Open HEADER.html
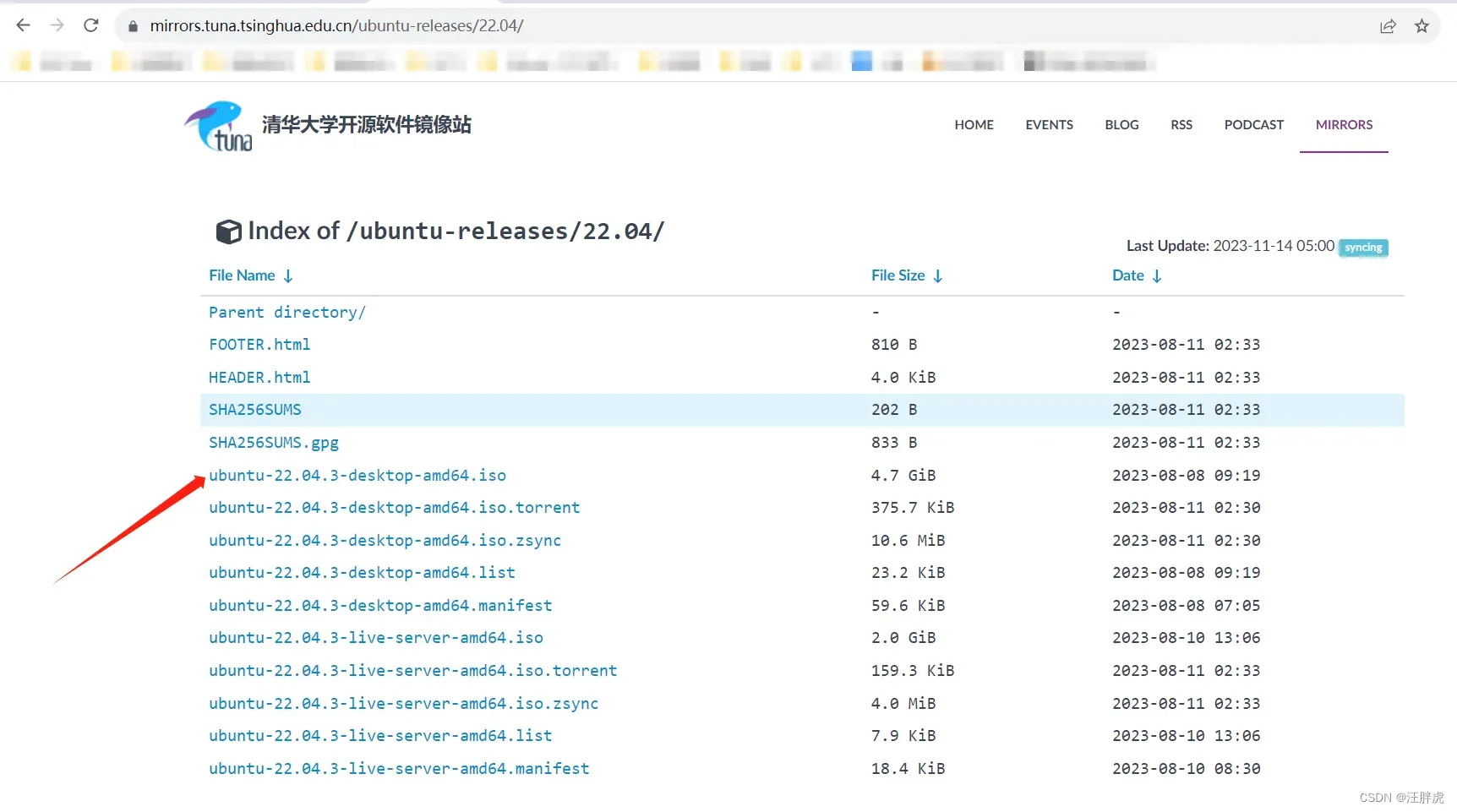The width and height of the screenshot is (1457, 812). click(259, 378)
